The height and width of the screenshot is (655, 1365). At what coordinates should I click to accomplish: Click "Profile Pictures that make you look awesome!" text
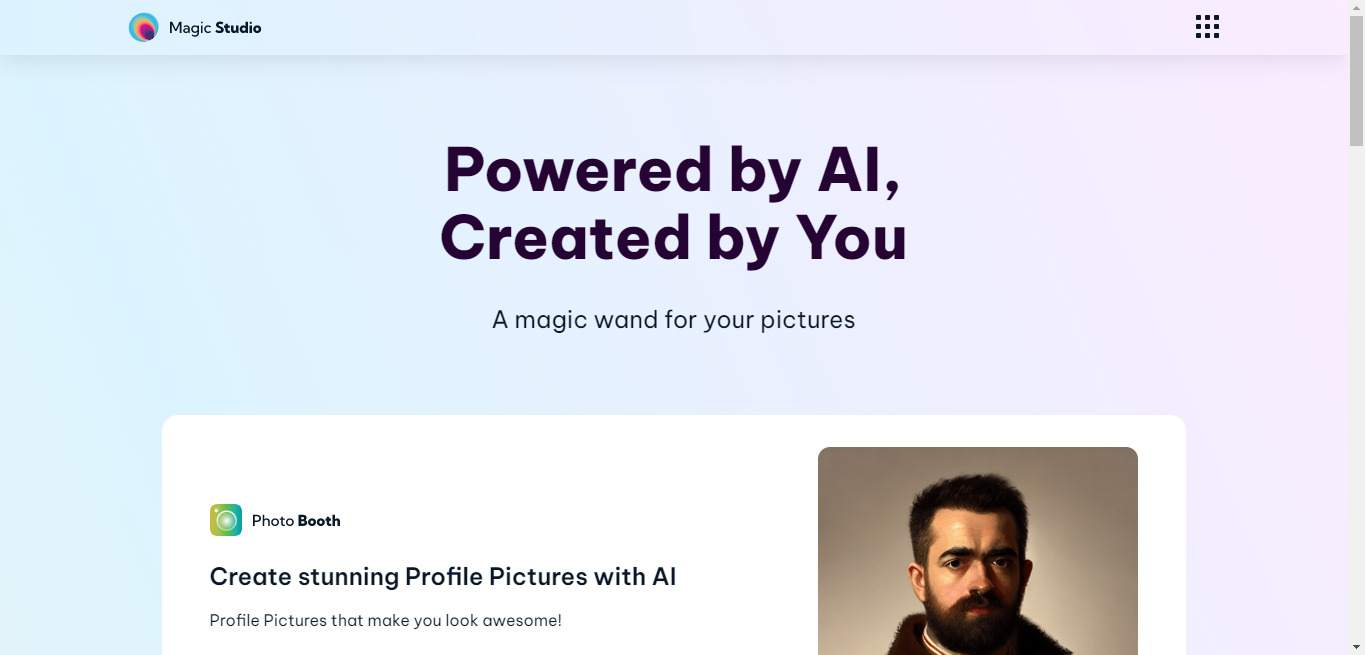385,621
